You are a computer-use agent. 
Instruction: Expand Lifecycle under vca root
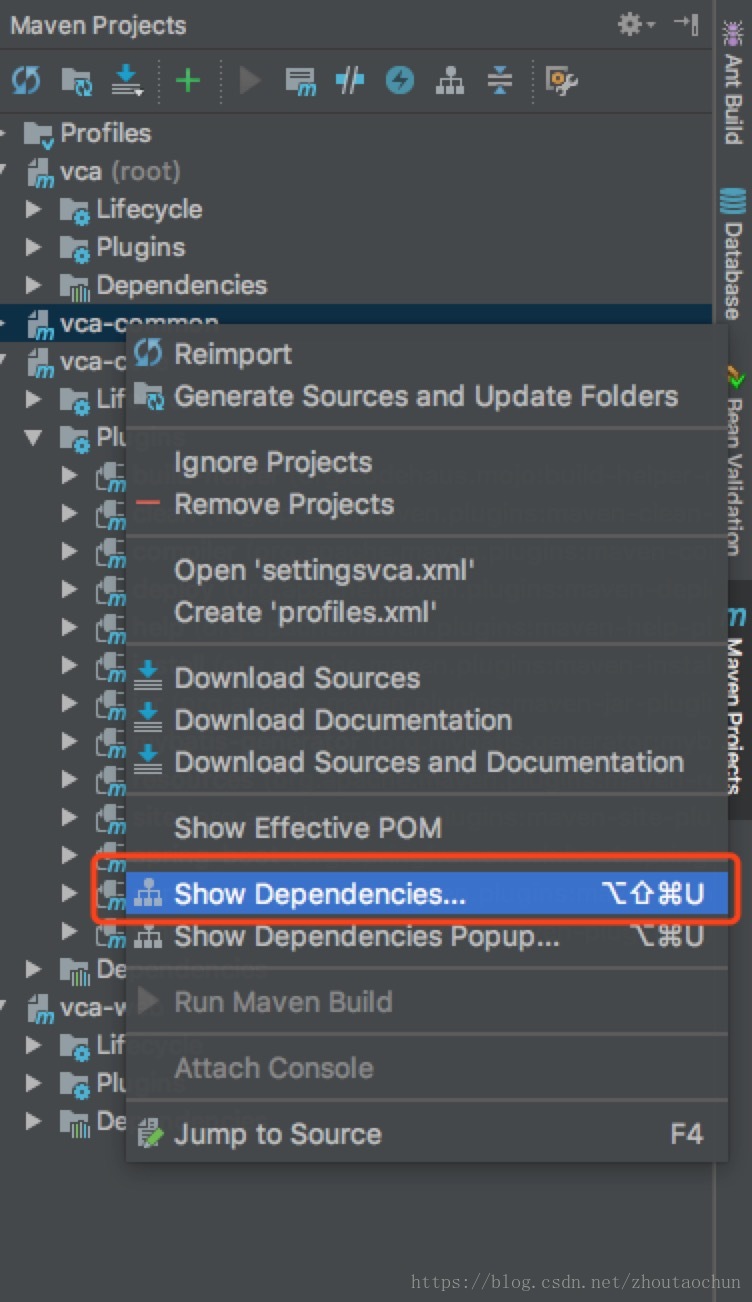coord(34,209)
